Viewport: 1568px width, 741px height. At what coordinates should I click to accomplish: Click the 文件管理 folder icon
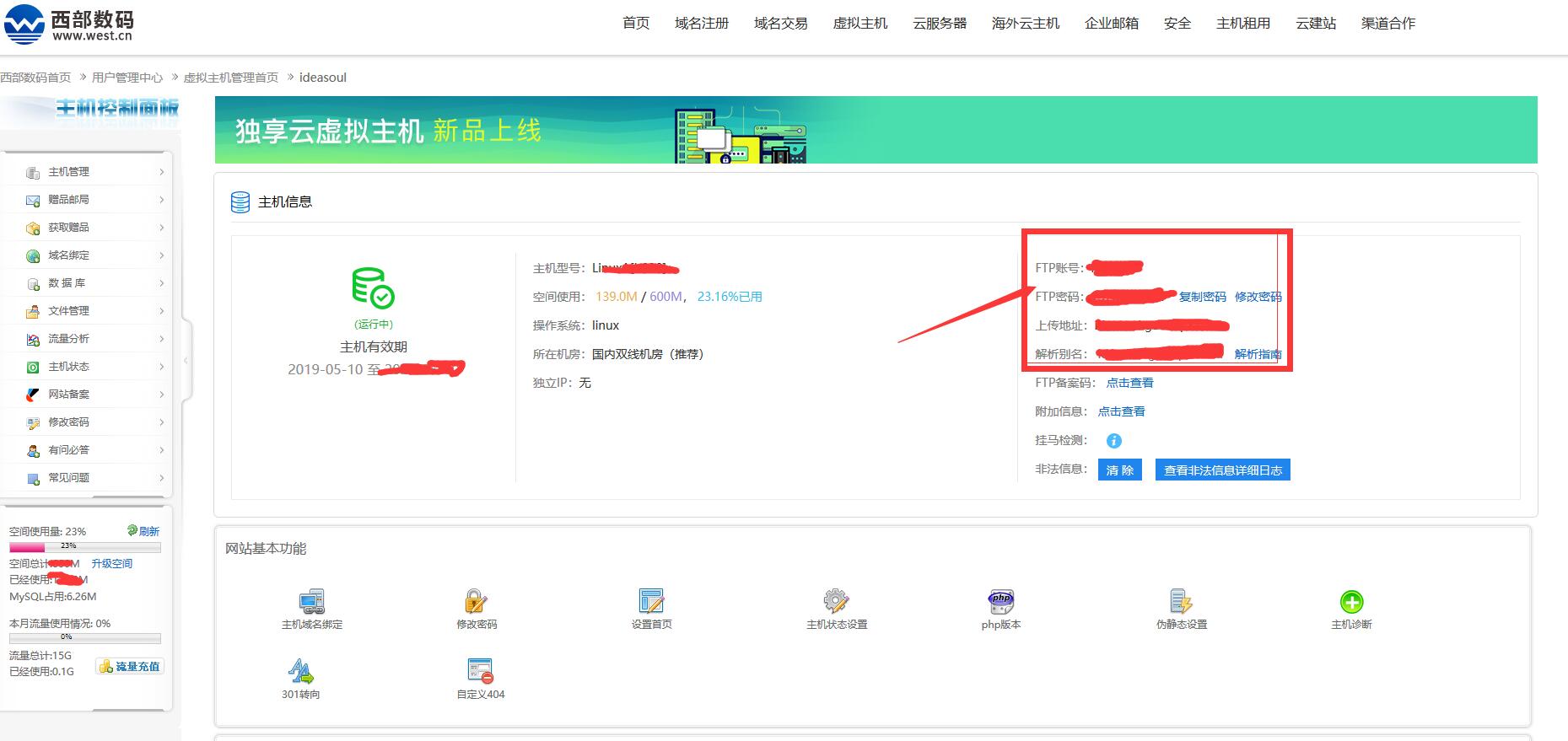[x=33, y=311]
